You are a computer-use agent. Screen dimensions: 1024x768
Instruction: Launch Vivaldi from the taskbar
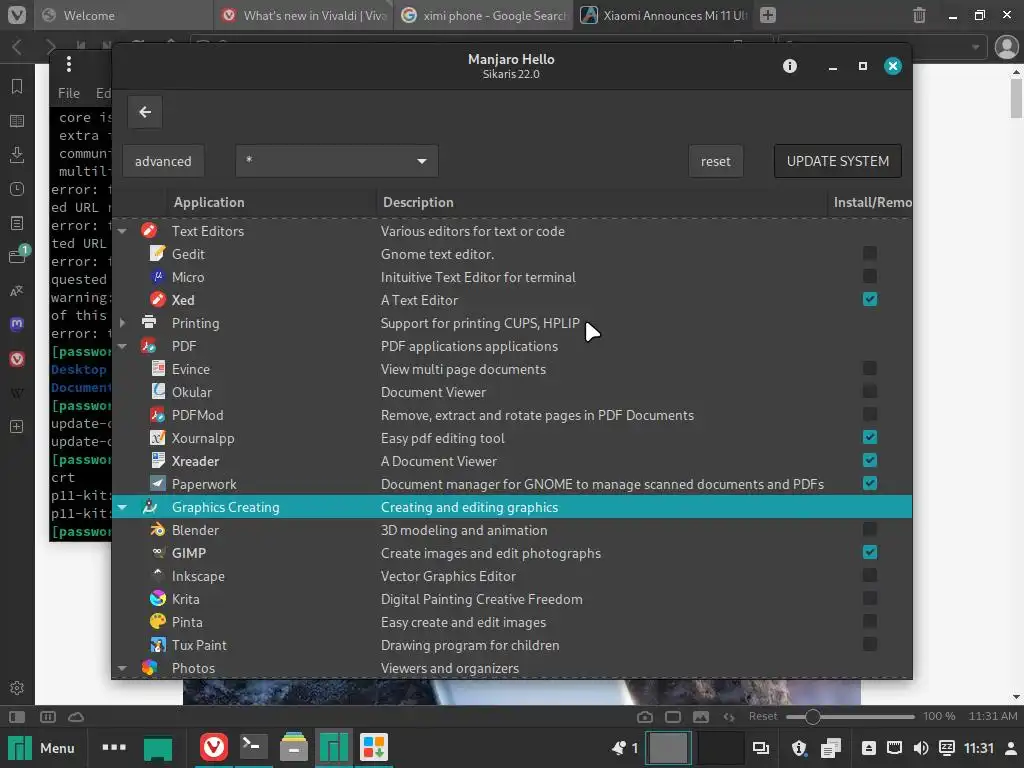pos(214,747)
